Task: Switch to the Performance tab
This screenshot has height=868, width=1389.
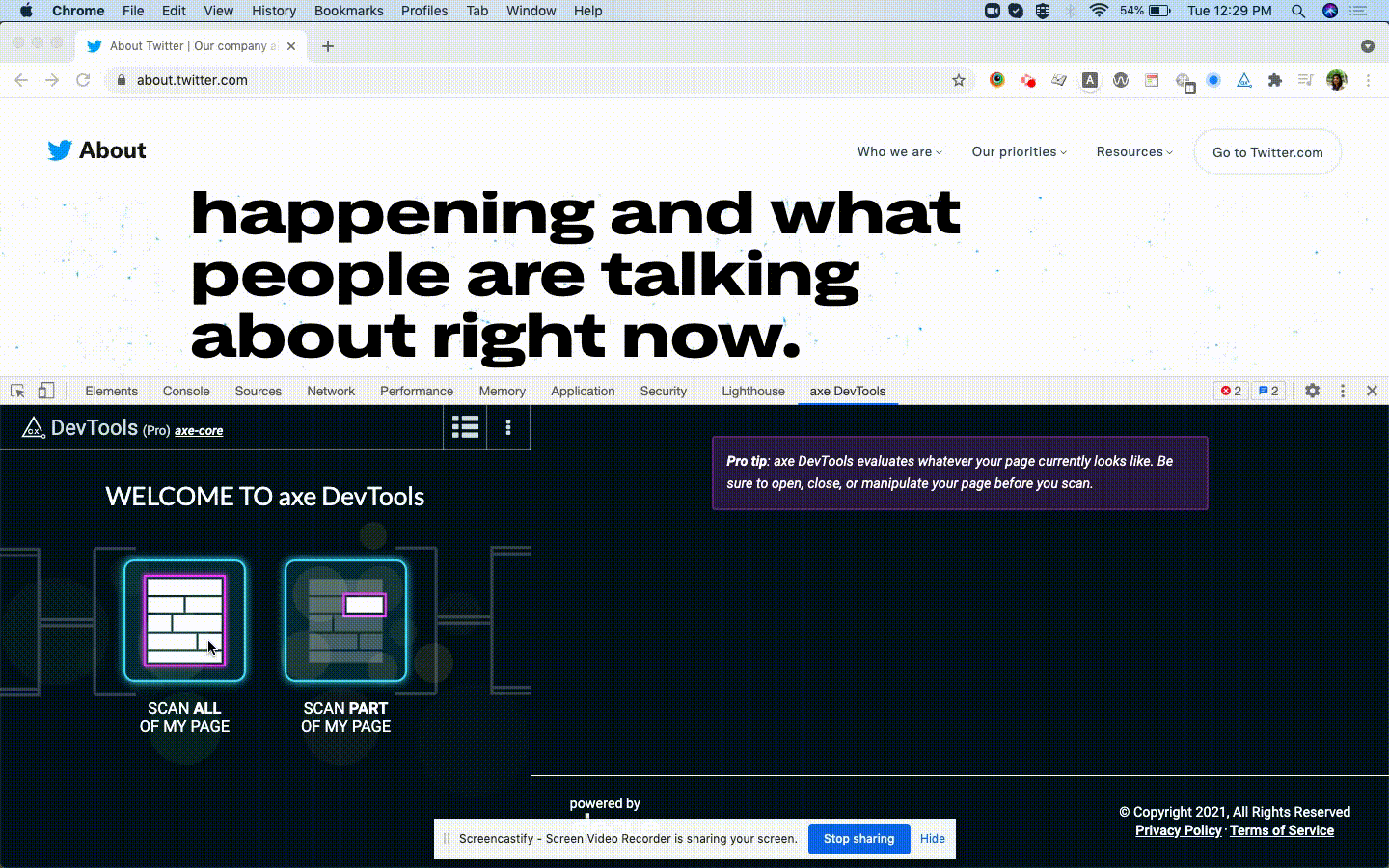Action: click(x=417, y=391)
